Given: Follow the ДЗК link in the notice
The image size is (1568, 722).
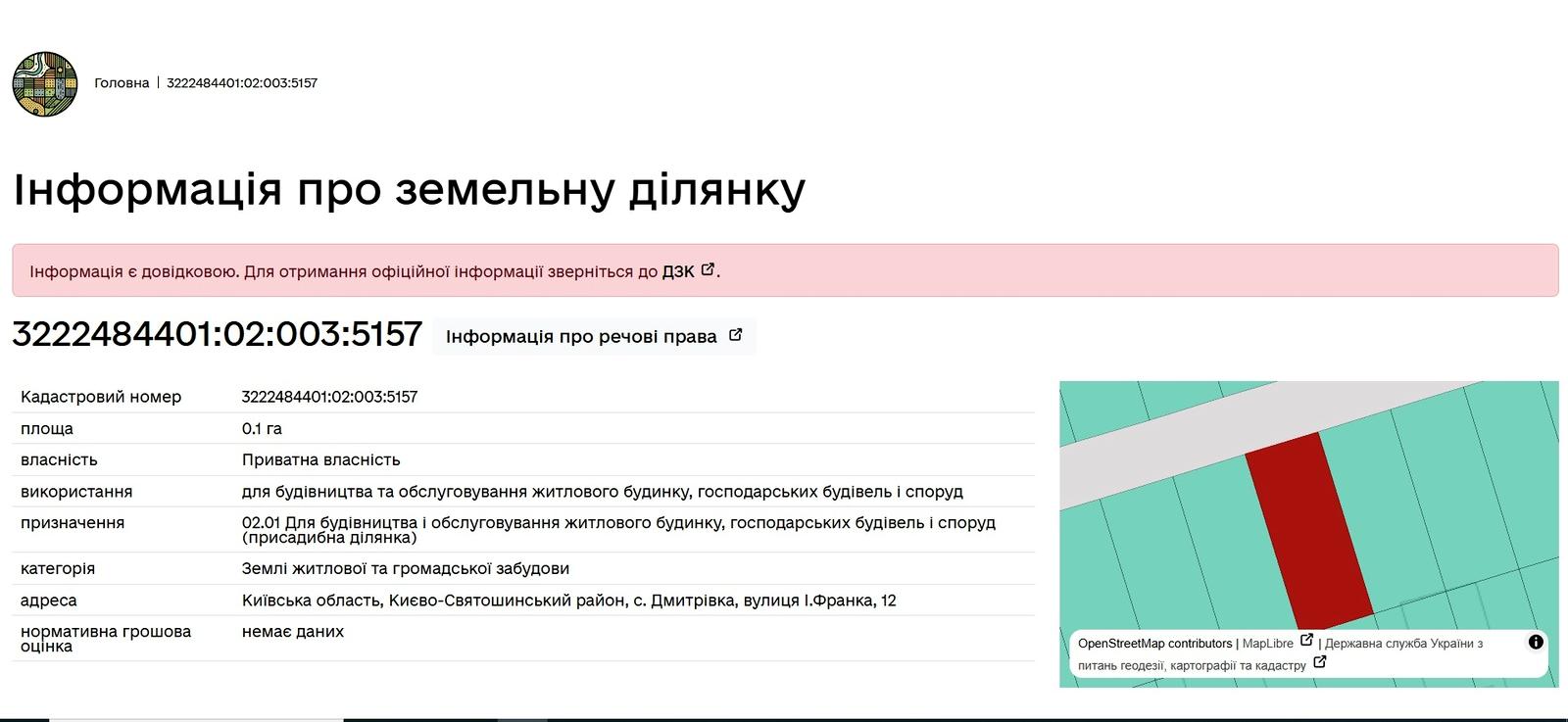Looking at the screenshot, I should [x=678, y=271].
